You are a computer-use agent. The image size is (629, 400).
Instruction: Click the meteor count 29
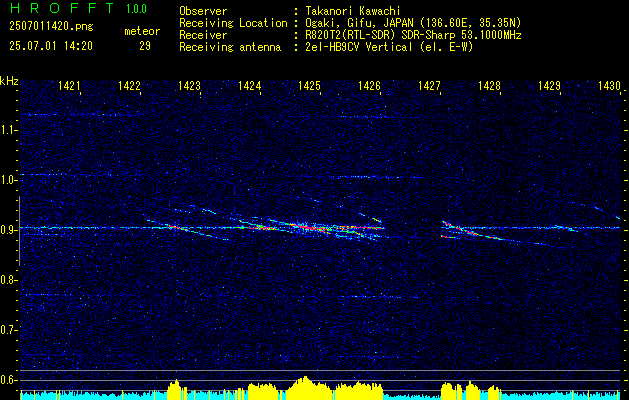pyautogui.click(x=145, y=46)
